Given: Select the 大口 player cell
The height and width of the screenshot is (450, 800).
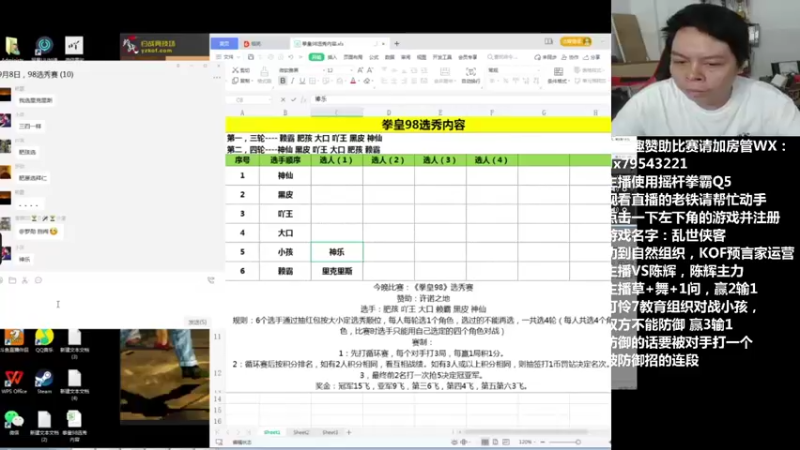Looking at the screenshot, I should (285, 233).
